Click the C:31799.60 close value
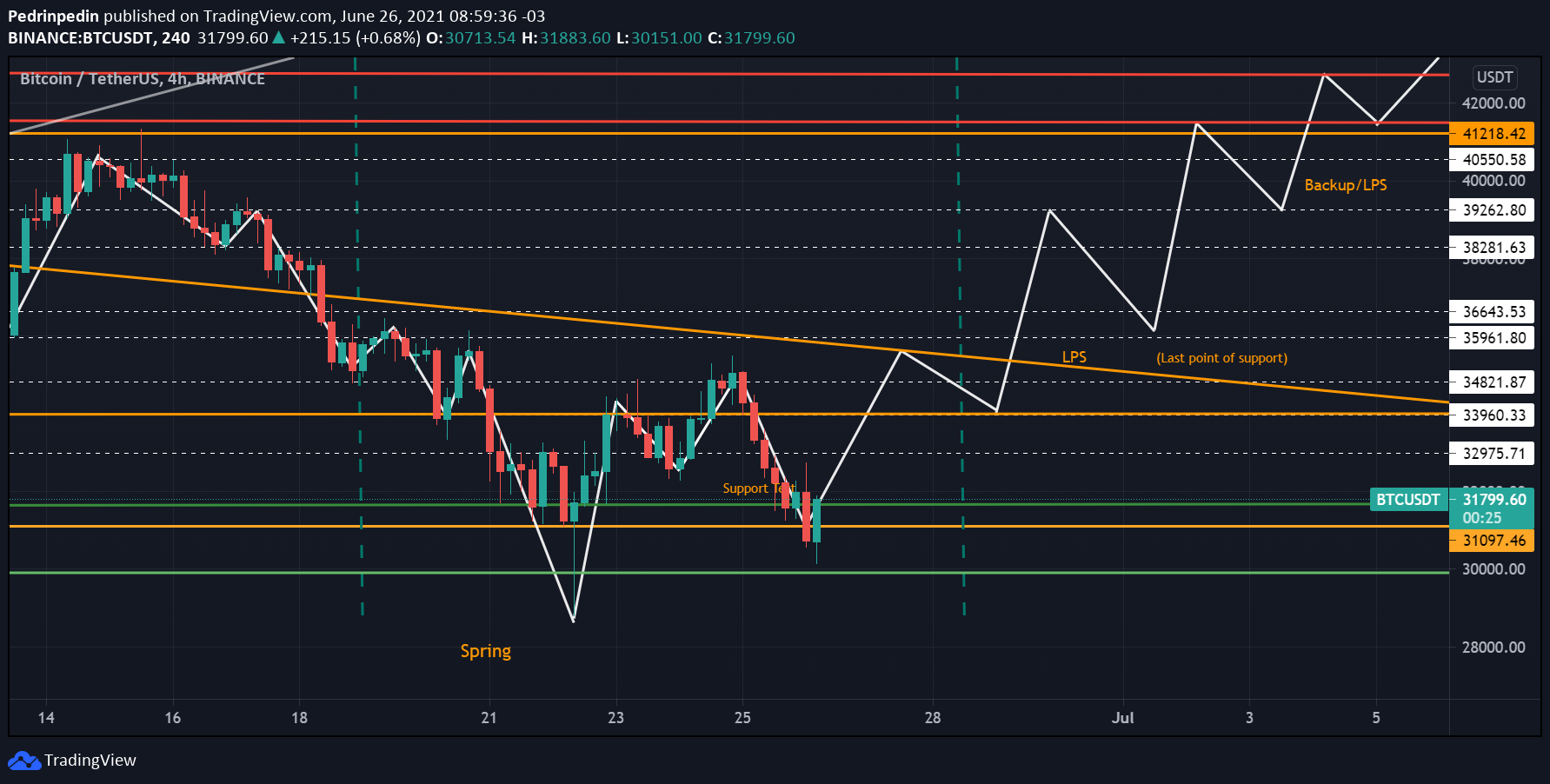 (751, 38)
